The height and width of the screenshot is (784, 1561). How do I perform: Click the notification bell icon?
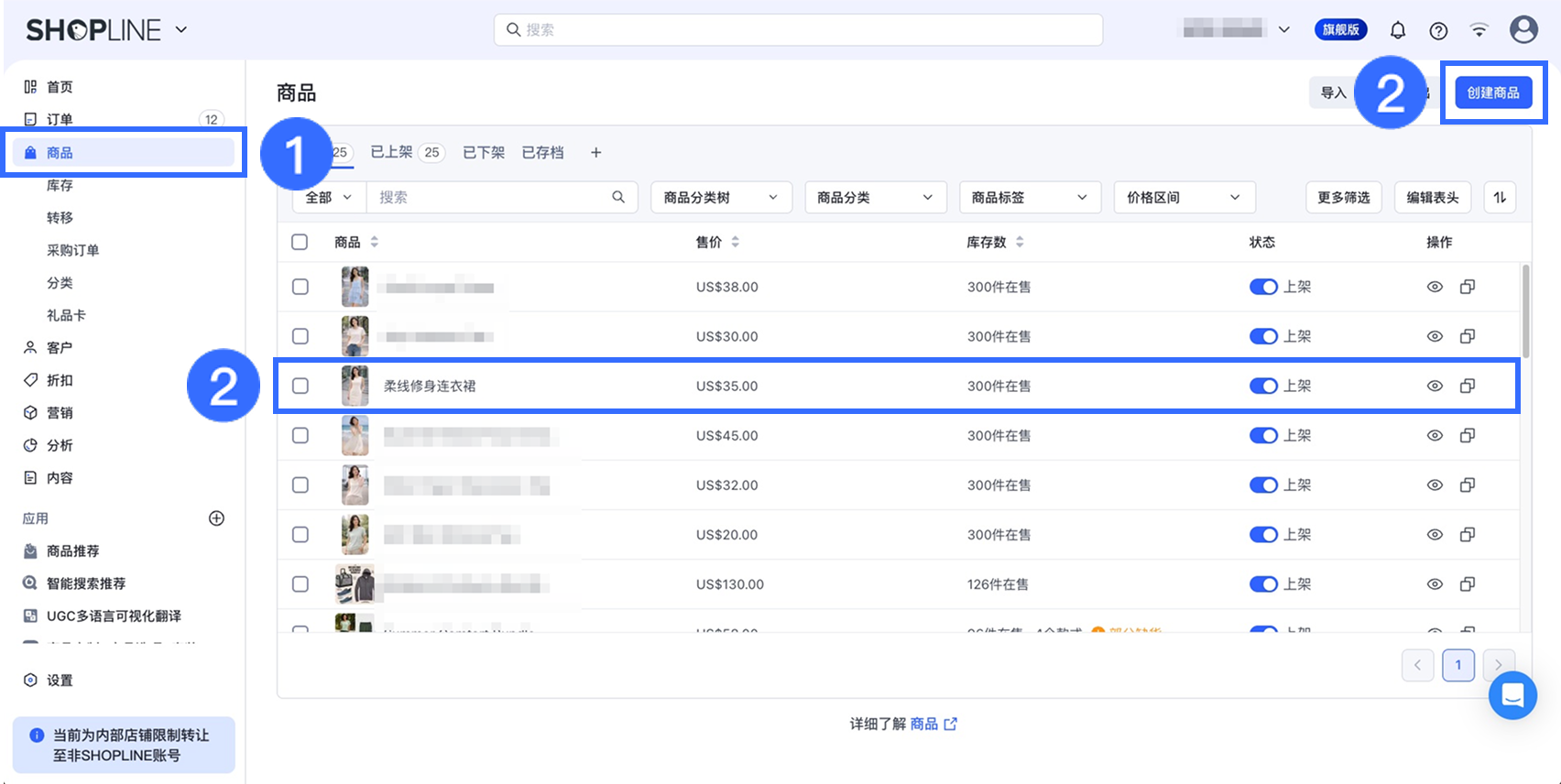pos(1397,30)
